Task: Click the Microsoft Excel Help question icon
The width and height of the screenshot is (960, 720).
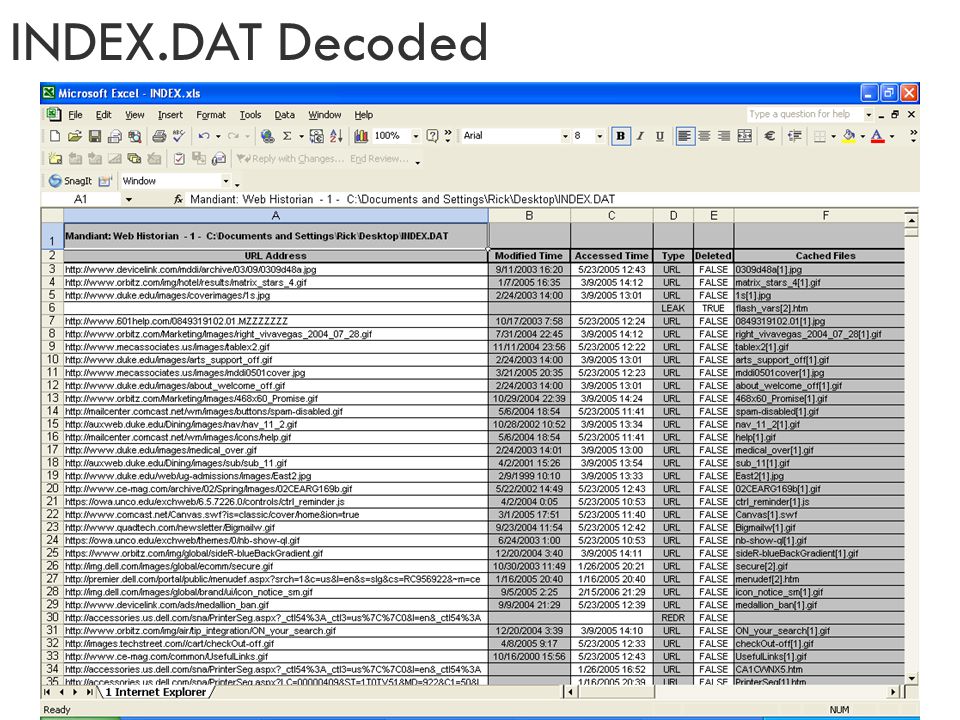Action: 432,136
